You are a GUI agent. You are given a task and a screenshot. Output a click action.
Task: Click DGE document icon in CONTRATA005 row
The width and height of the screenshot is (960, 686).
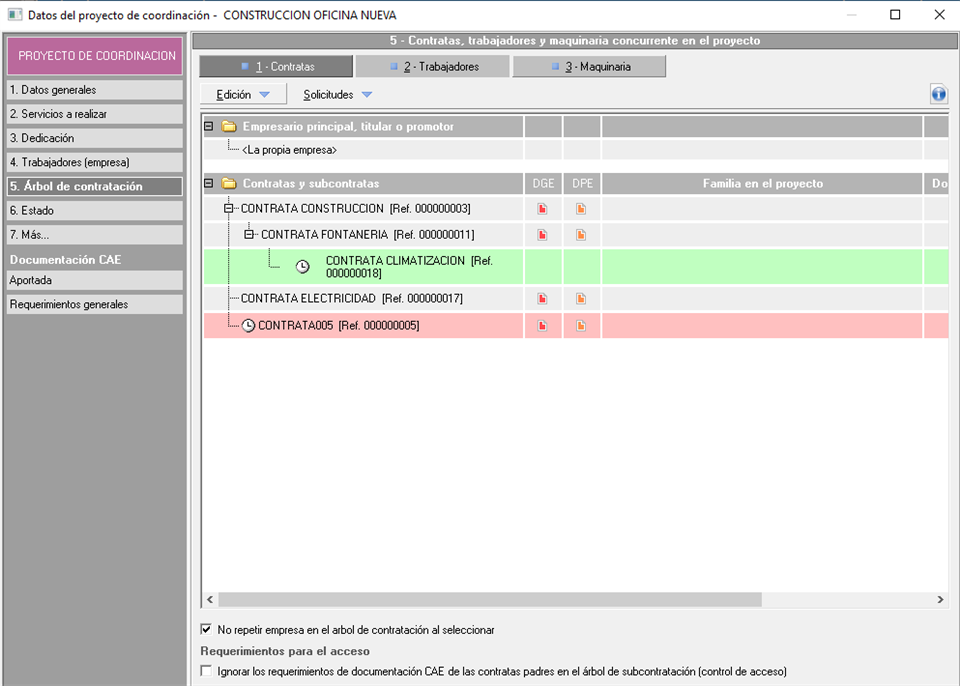click(x=543, y=326)
